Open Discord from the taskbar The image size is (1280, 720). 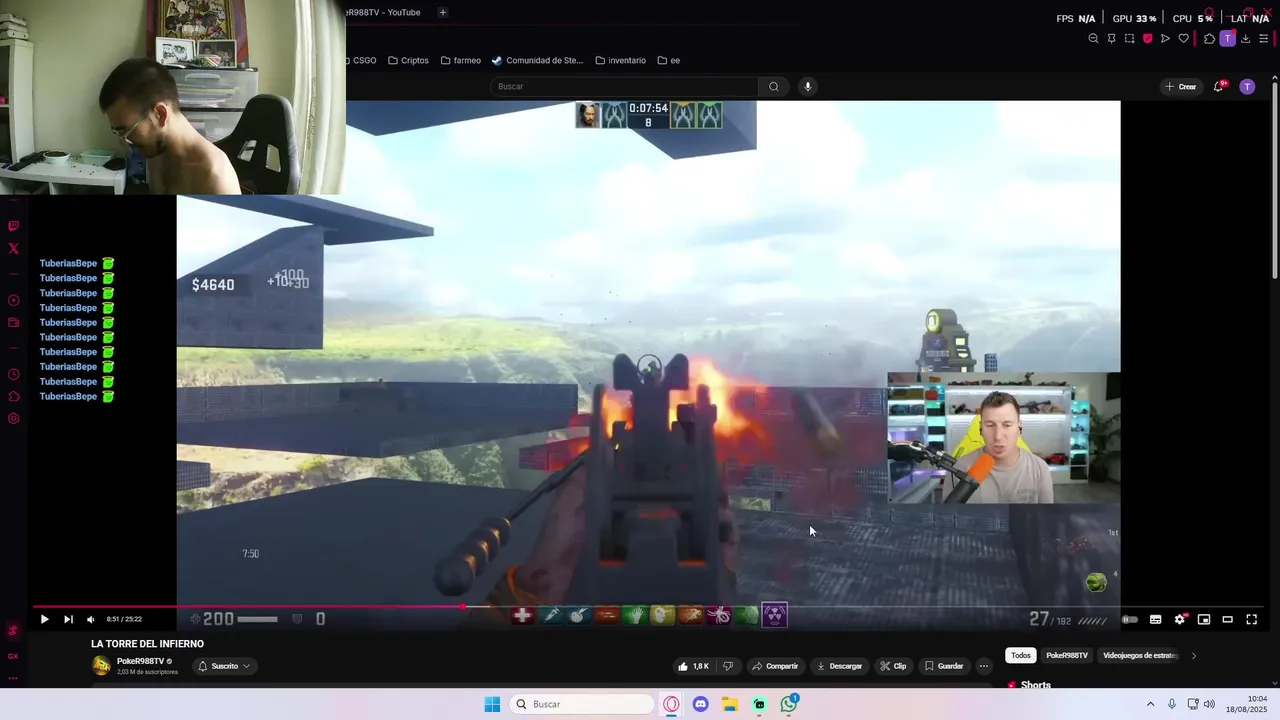pos(700,704)
